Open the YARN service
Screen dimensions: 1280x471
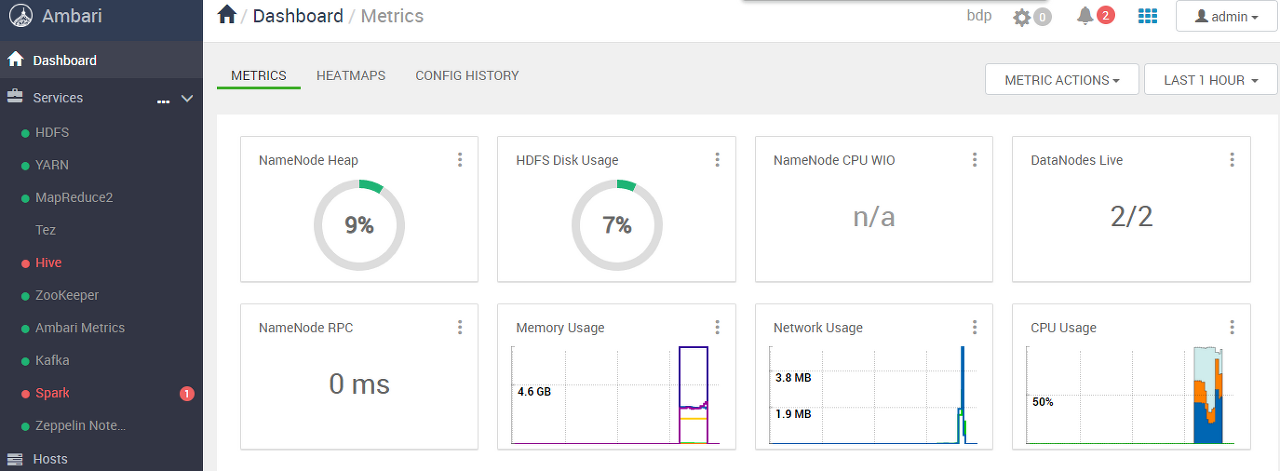click(x=52, y=165)
